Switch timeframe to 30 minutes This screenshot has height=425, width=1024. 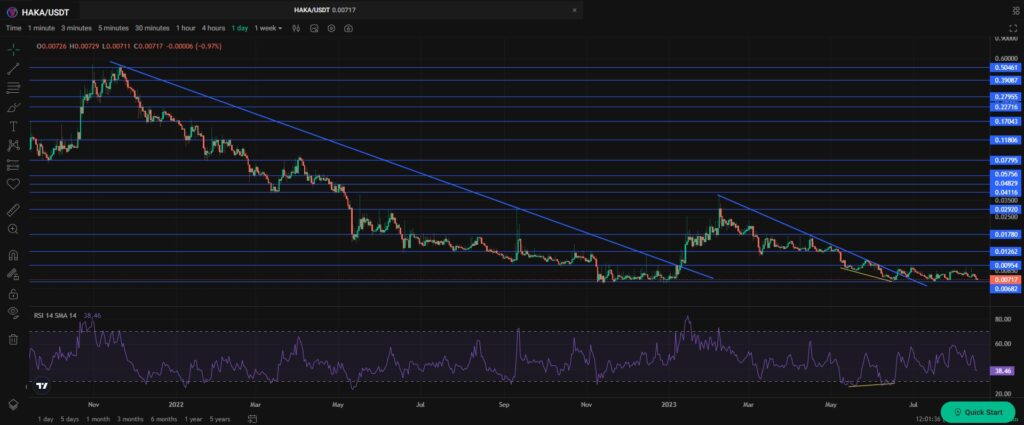coord(152,28)
